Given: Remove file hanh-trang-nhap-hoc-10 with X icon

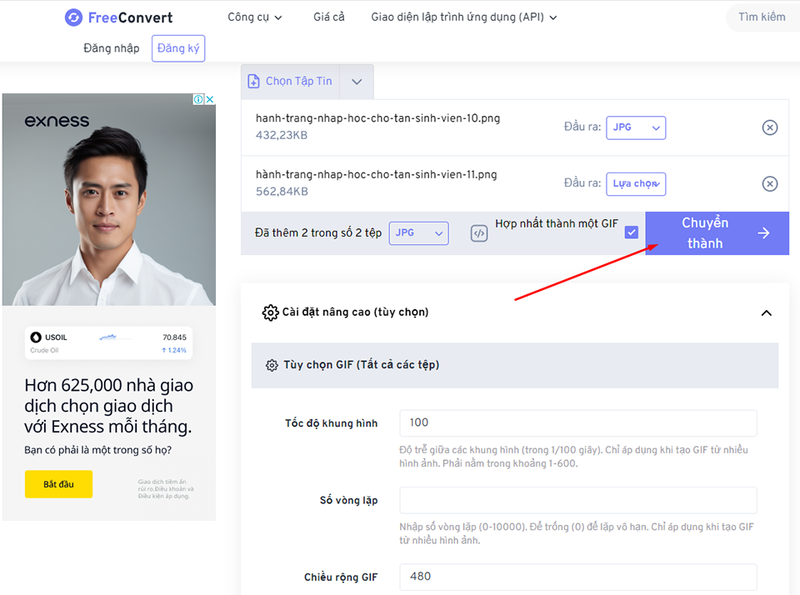Looking at the screenshot, I should point(770,127).
